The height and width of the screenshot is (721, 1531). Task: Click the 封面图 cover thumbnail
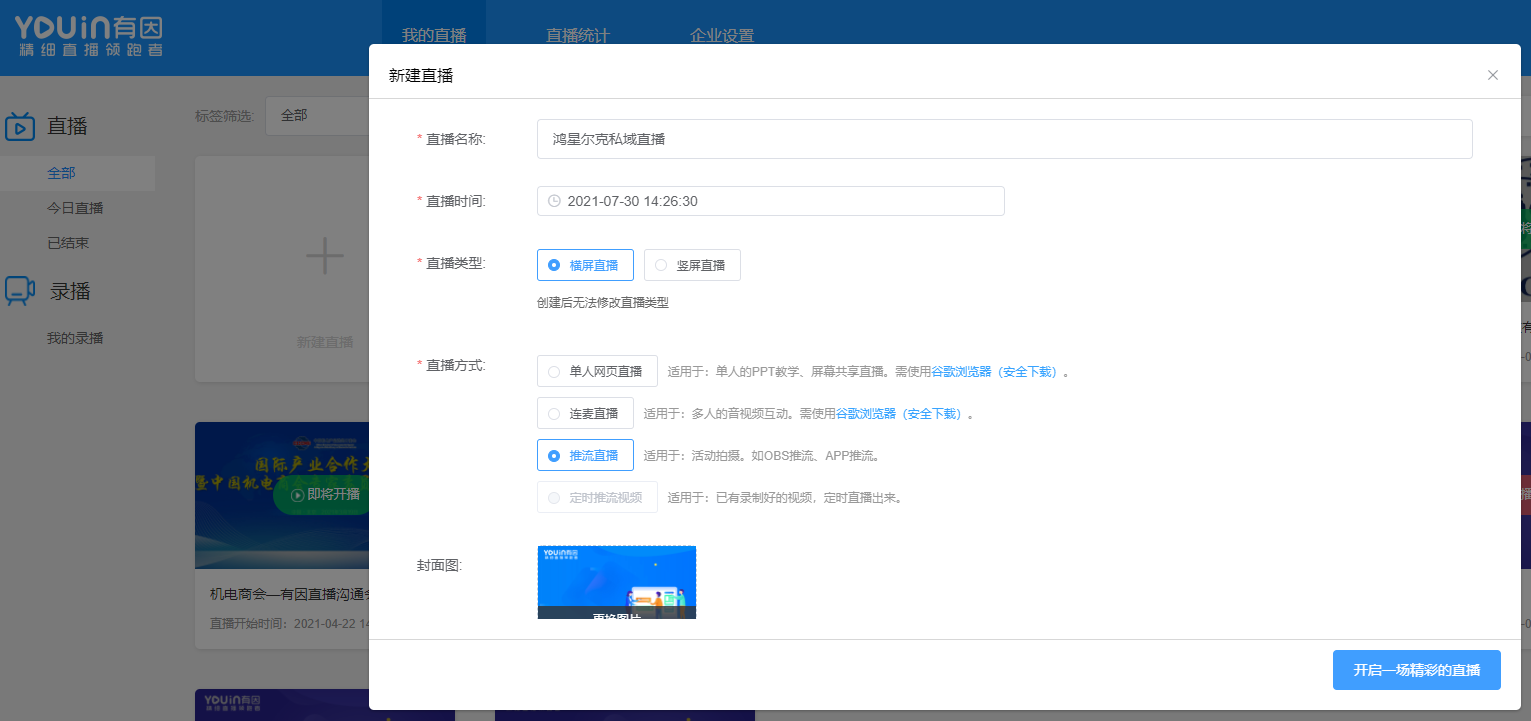[616, 582]
